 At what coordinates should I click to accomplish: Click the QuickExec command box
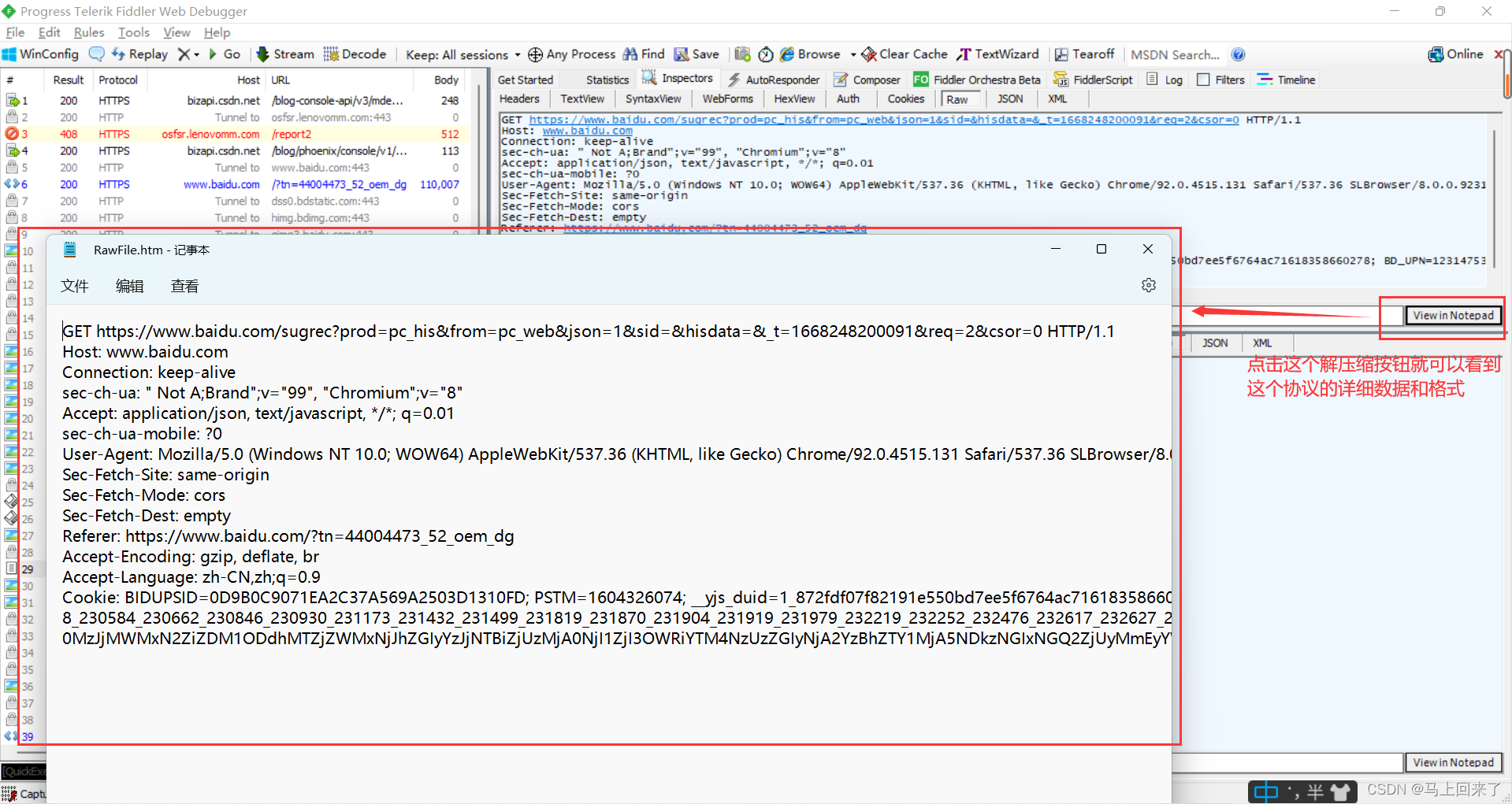(x=24, y=772)
